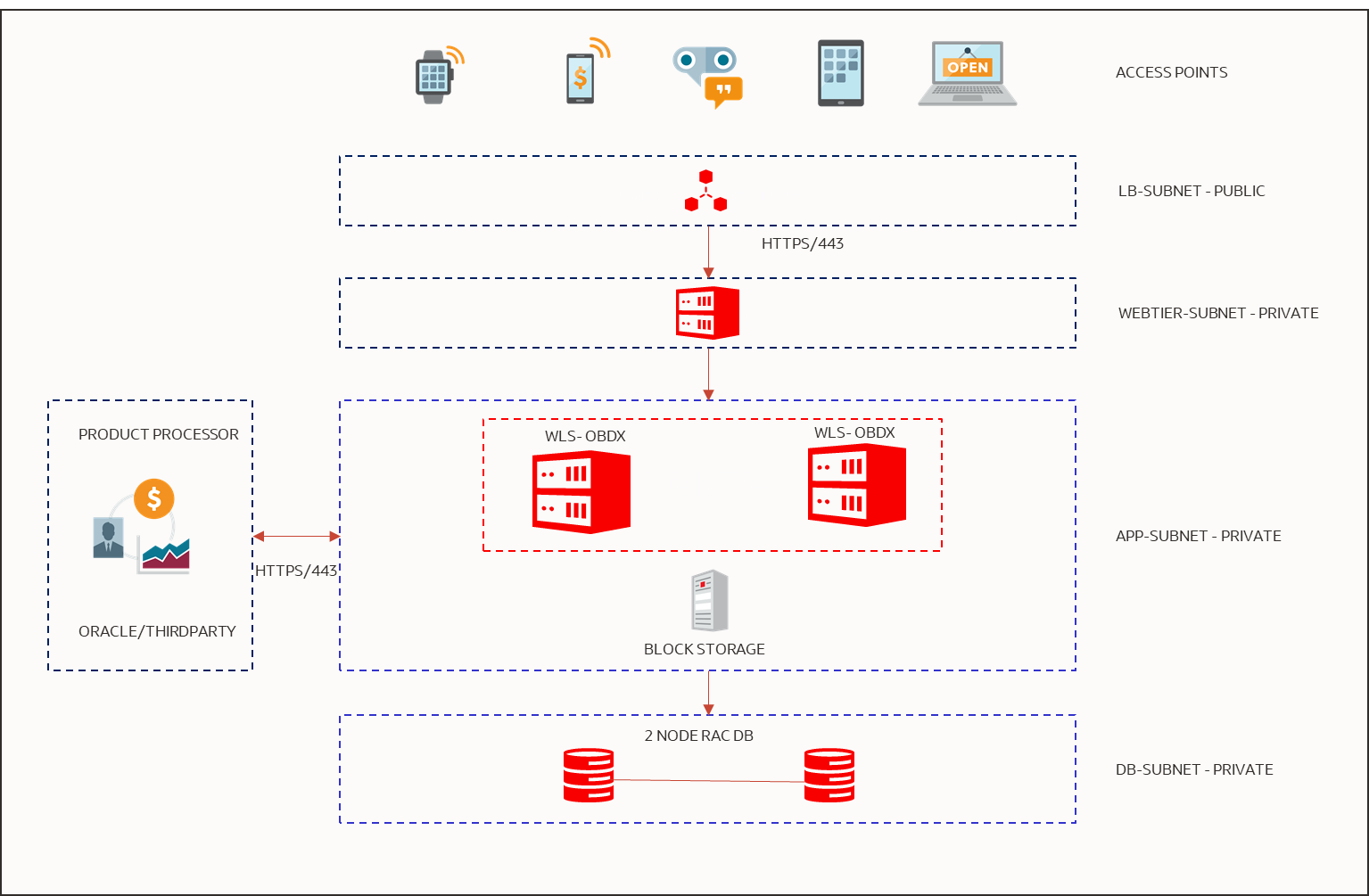Click the ACCESS POINTS heading text
Screen dimensions: 1369x896
(x=1171, y=72)
